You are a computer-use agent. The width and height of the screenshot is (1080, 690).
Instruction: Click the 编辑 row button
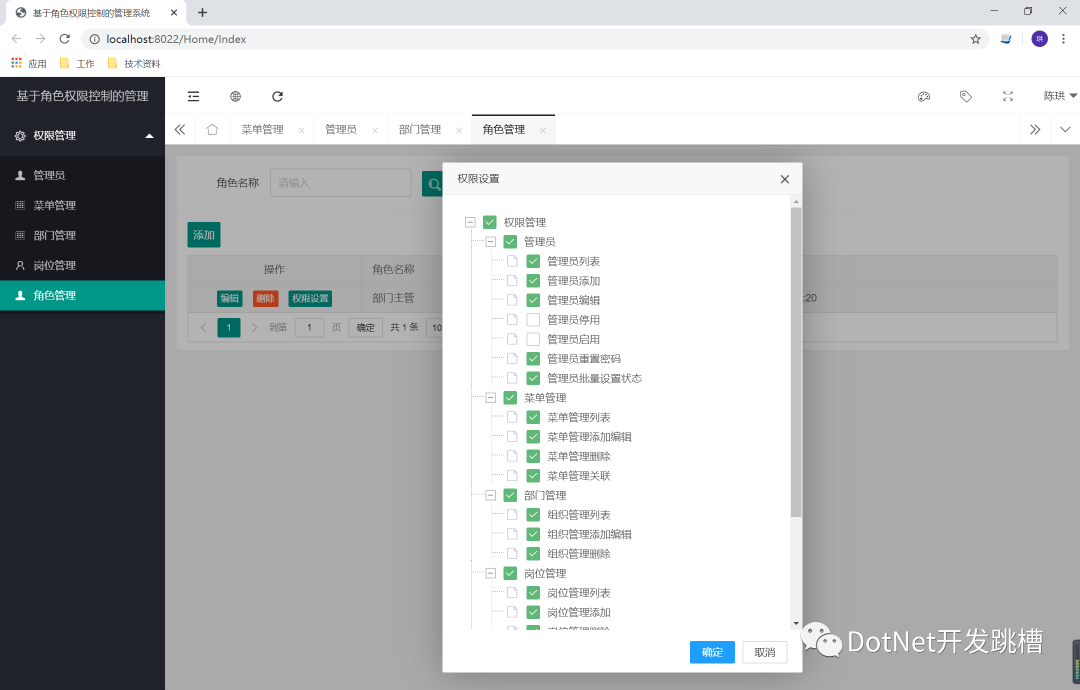click(229, 298)
